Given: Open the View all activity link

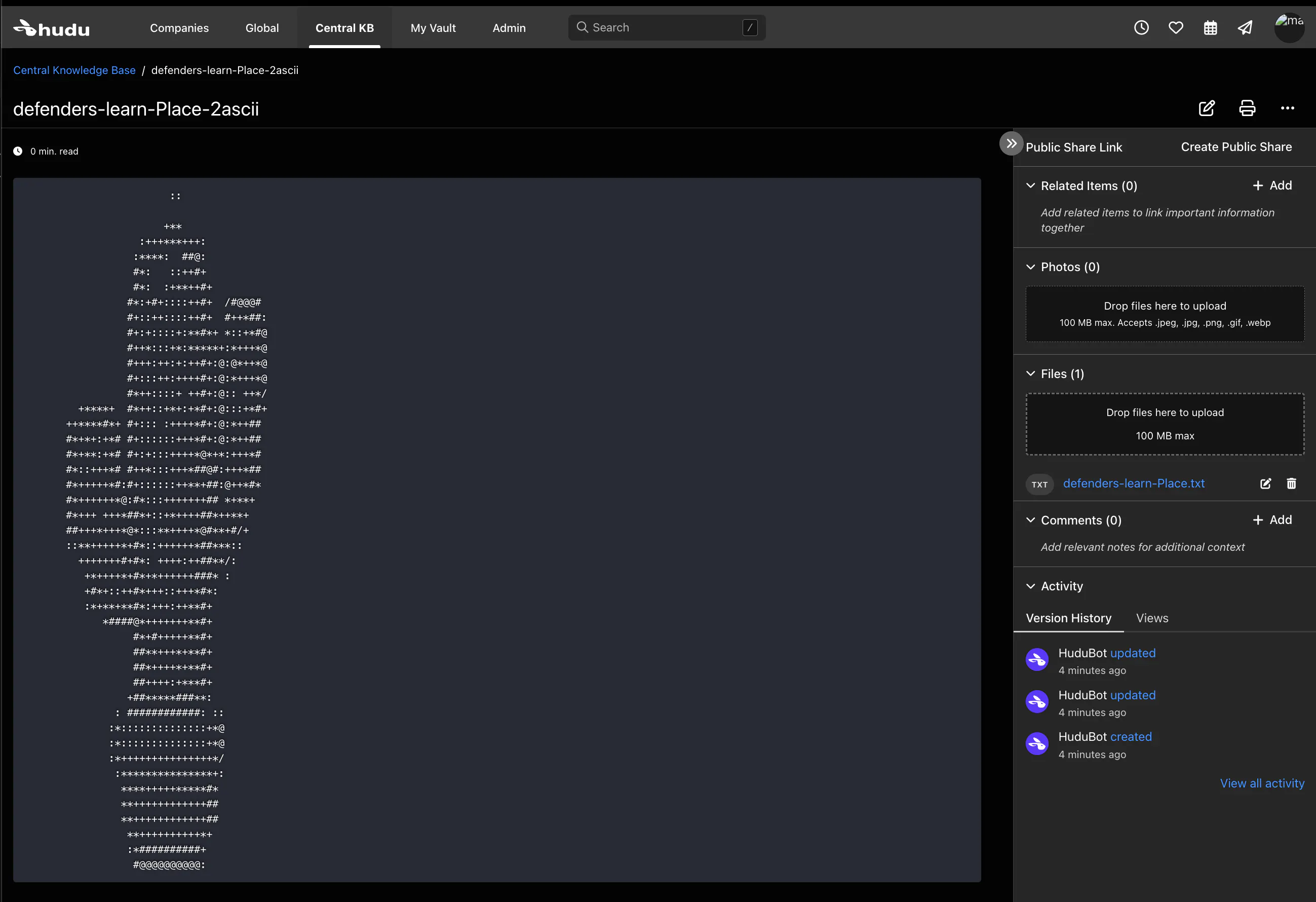Looking at the screenshot, I should (x=1262, y=783).
